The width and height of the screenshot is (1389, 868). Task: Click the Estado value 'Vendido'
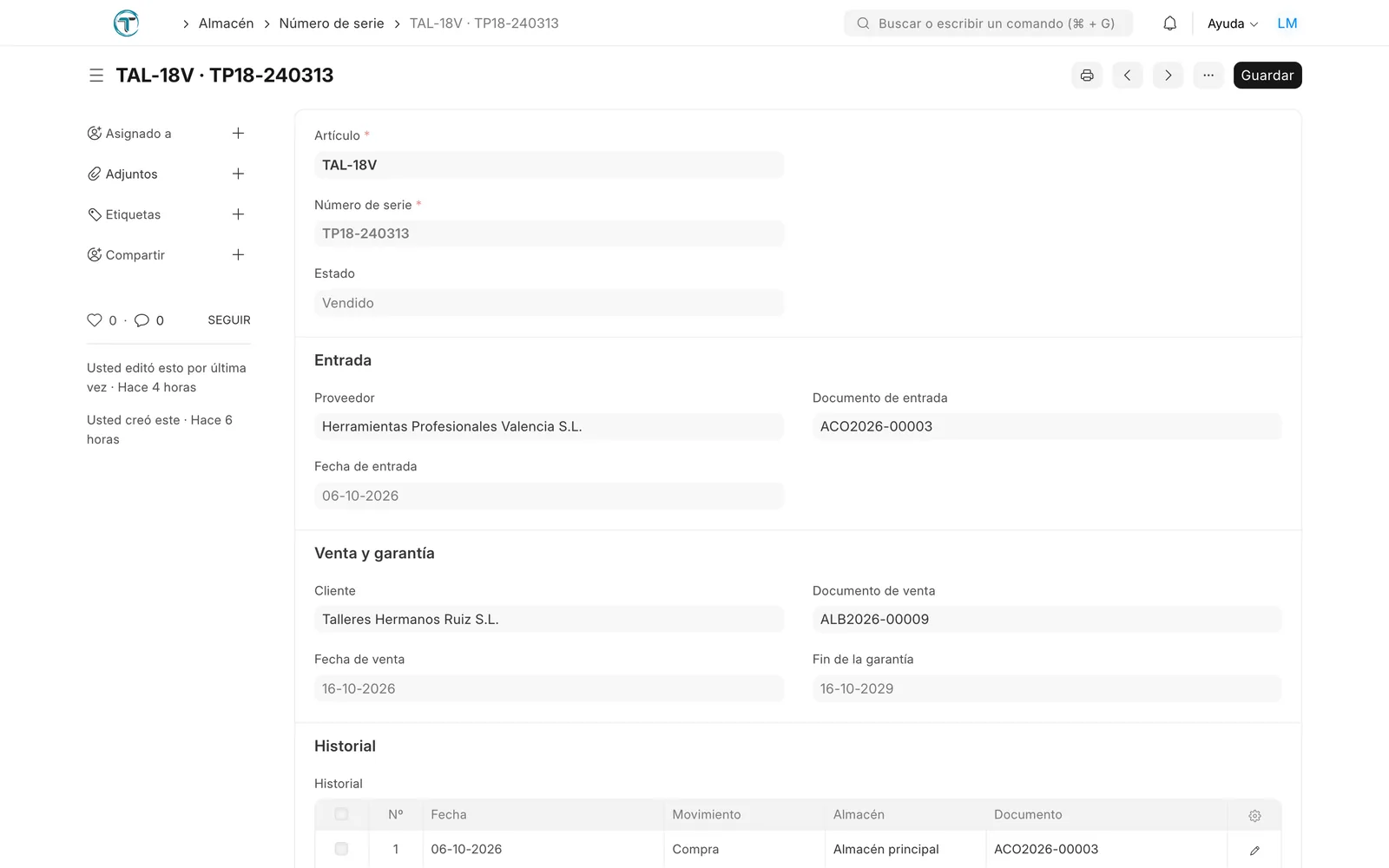point(549,303)
